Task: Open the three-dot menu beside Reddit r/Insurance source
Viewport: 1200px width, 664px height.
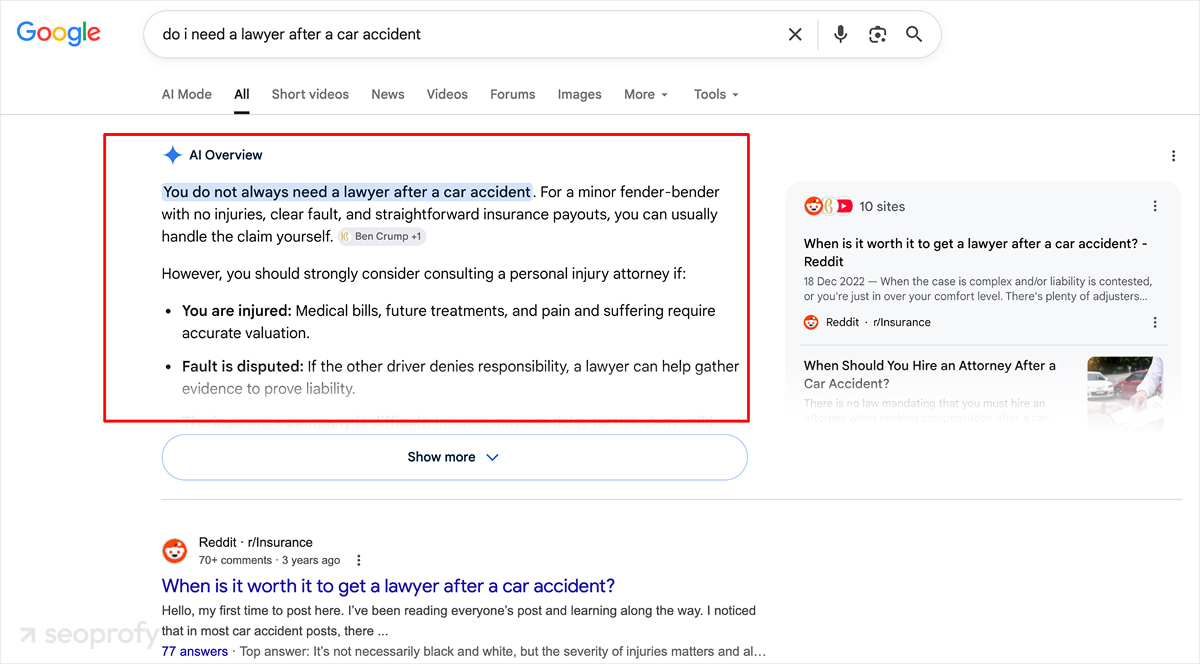Action: (1155, 322)
